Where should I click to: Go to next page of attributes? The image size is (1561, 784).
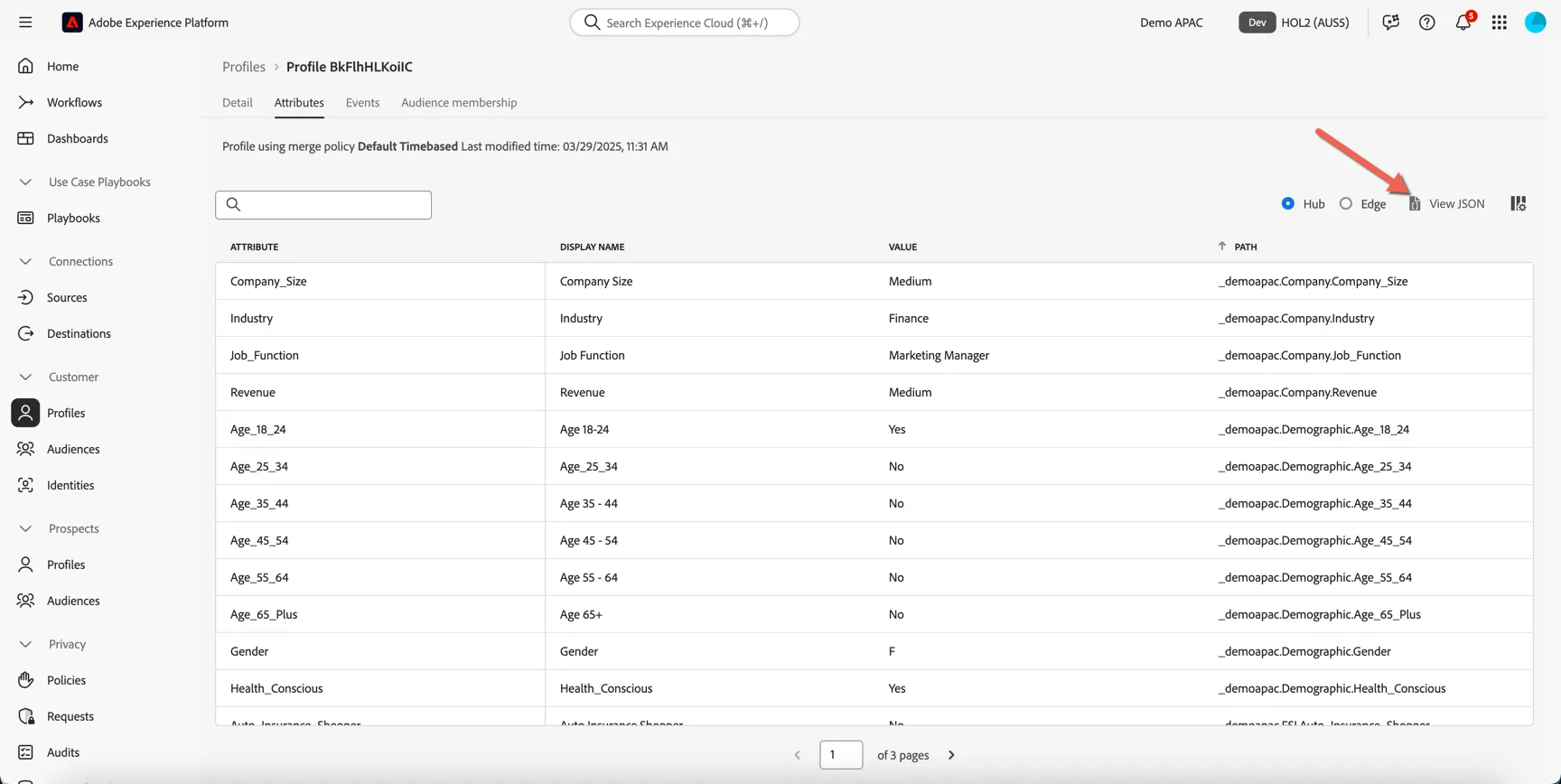(951, 755)
